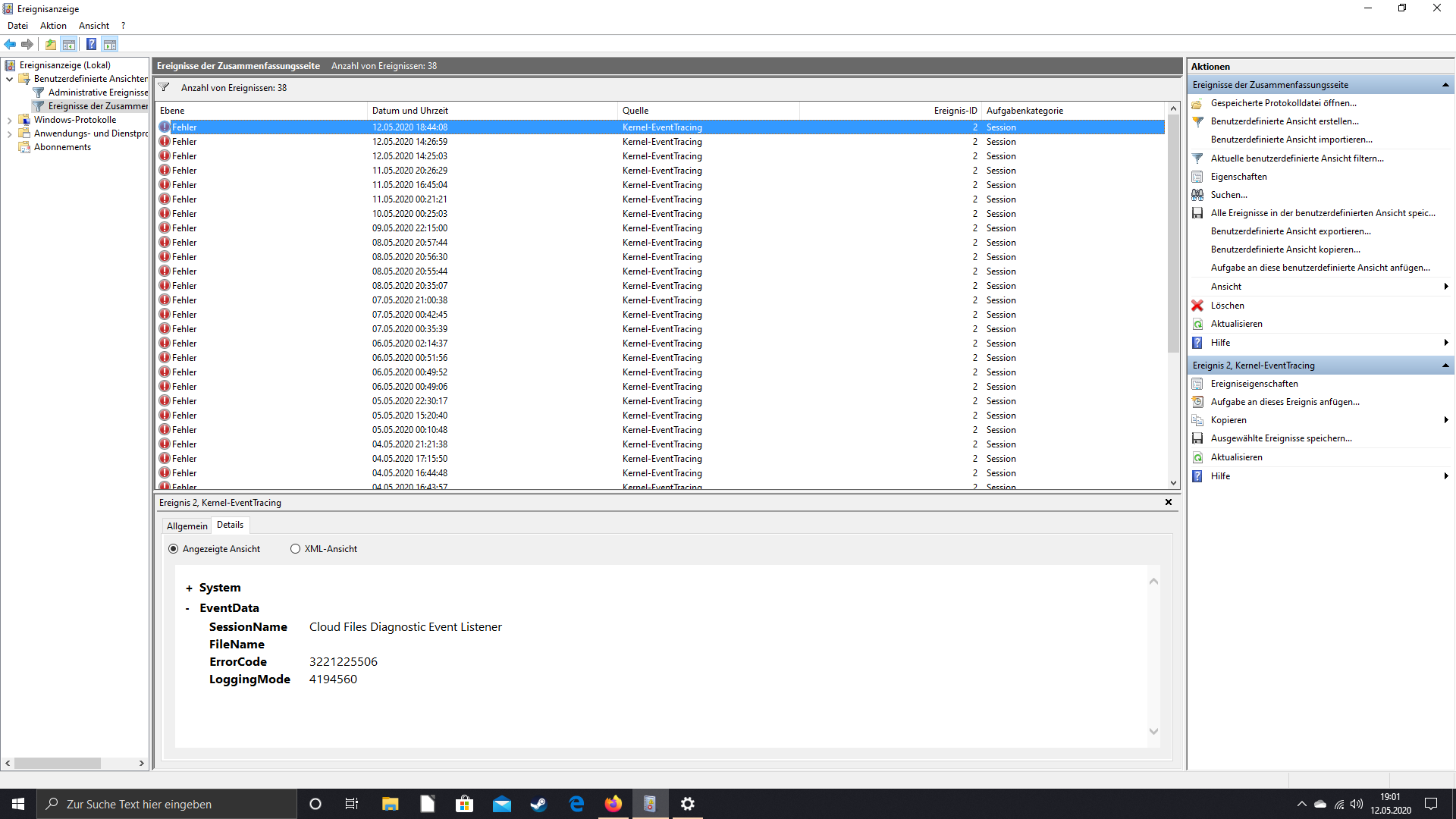Click Aktualisieren under Ereignis 2 section

(1236, 457)
